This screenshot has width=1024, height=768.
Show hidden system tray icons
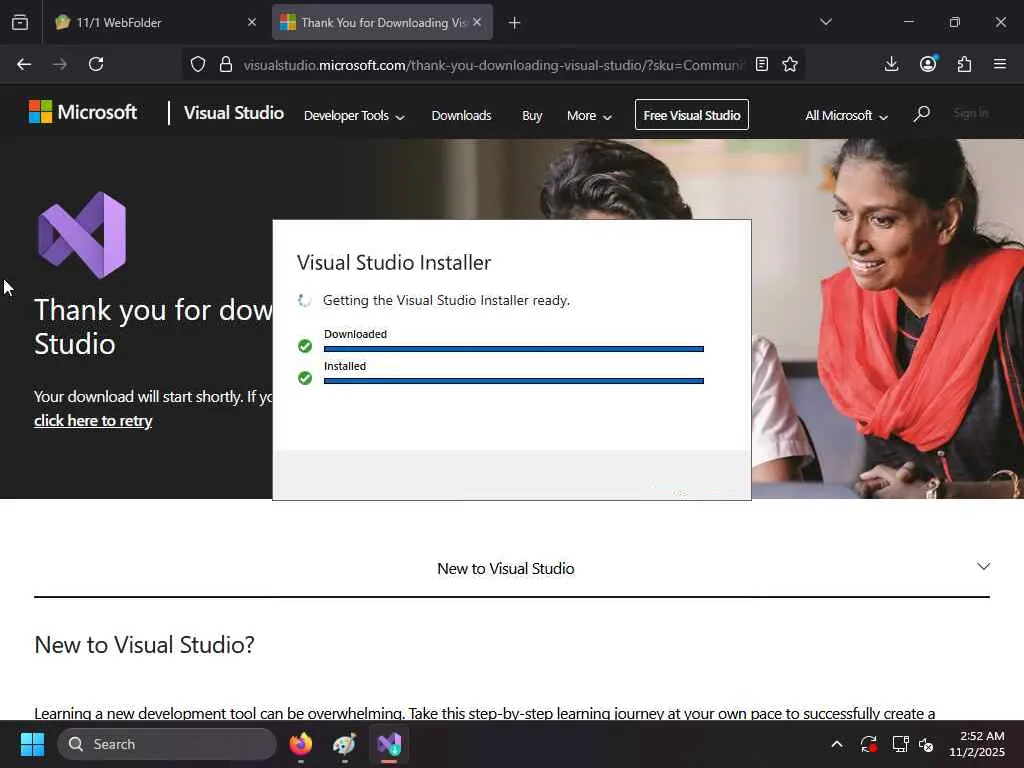pyautogui.click(x=837, y=744)
